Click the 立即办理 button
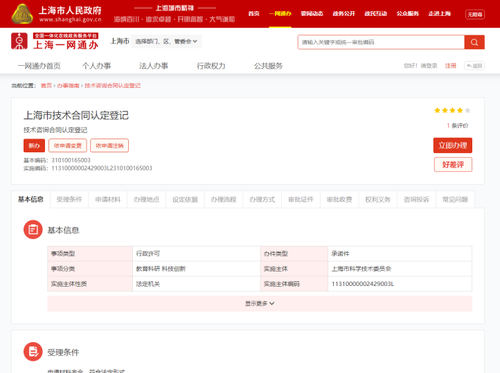500x373 pixels. (x=453, y=145)
